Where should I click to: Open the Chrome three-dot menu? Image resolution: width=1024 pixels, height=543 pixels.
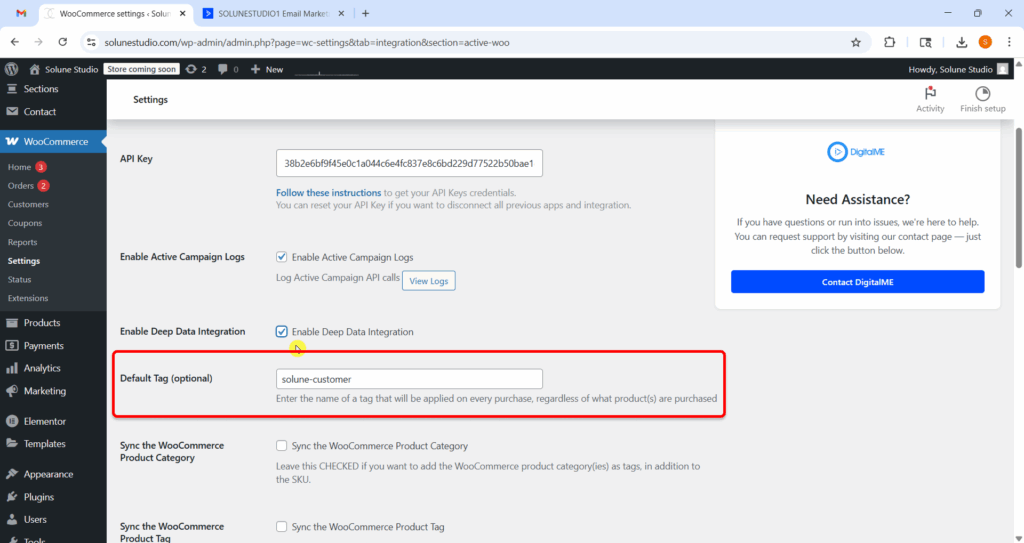click(x=1009, y=42)
